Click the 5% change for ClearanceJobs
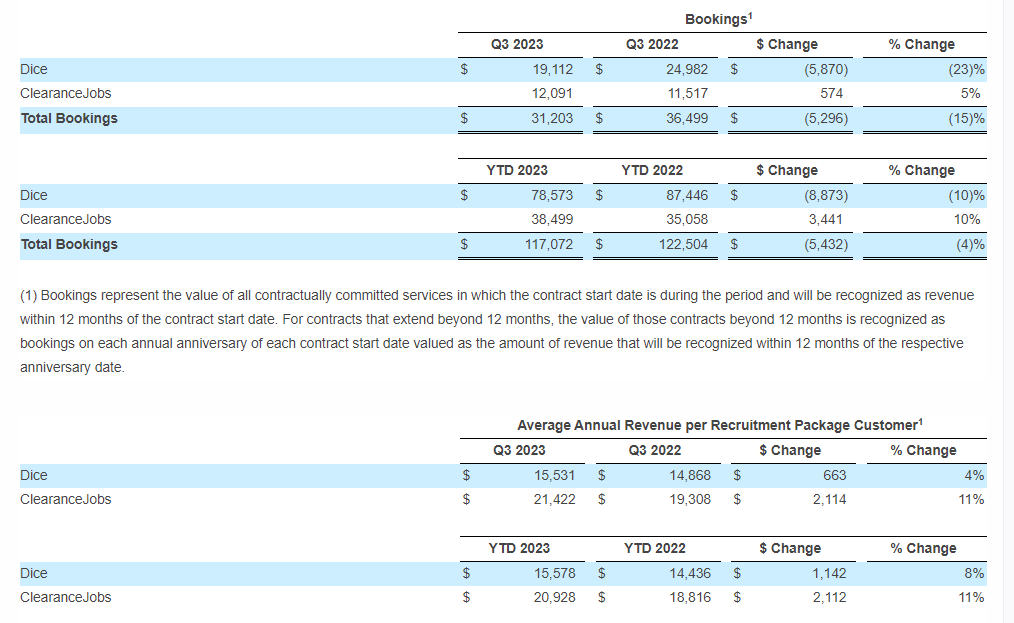Viewport: 1014px width, 623px height. (971, 93)
